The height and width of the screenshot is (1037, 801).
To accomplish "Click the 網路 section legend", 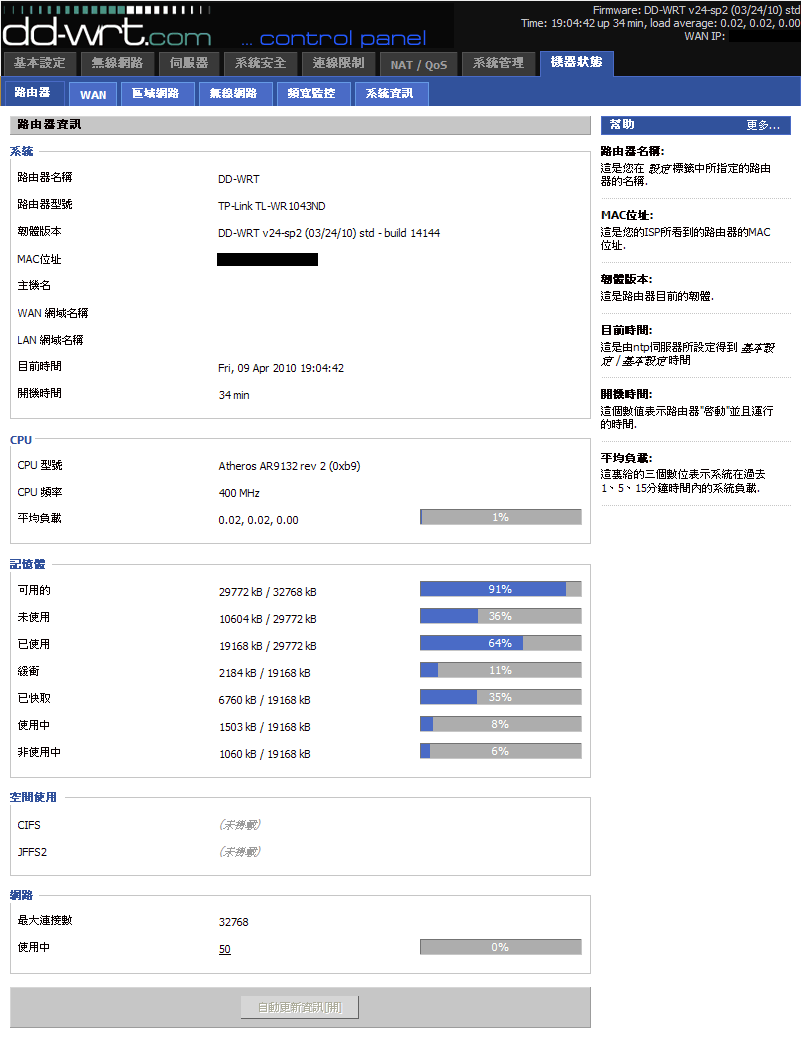I will point(21,895).
